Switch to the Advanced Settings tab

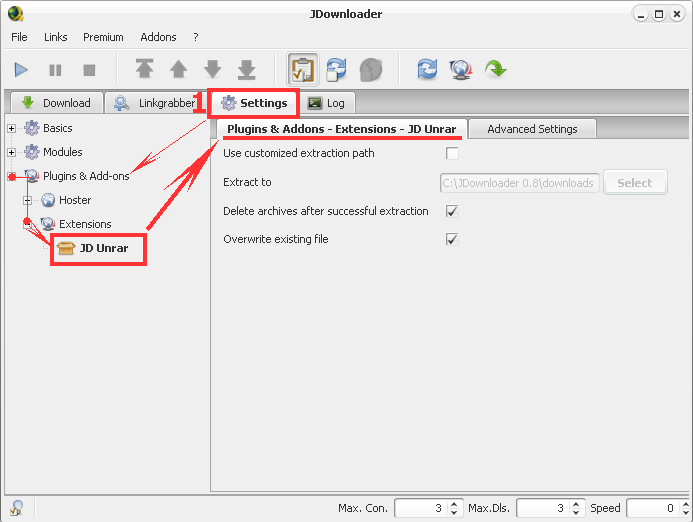point(532,129)
